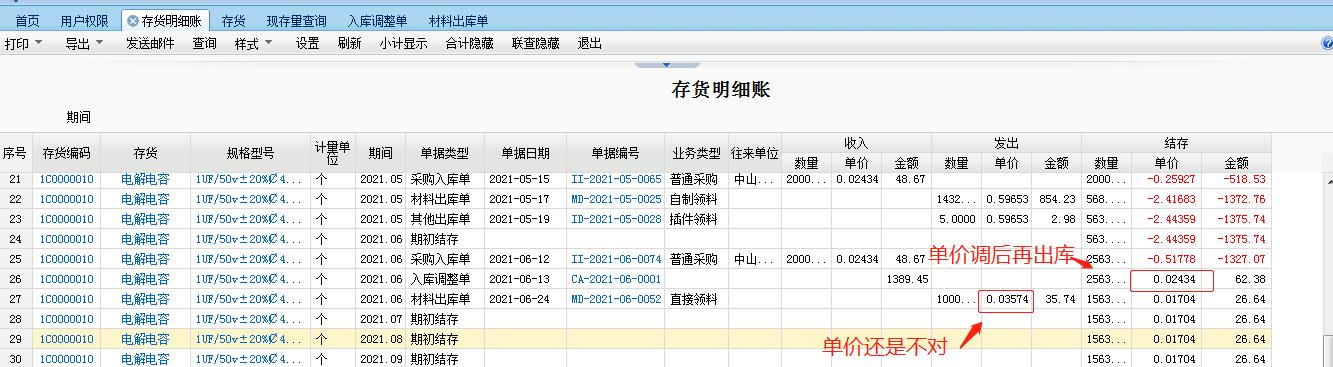The height and width of the screenshot is (367, 1333).
Task: Click the 发送邮件 toolbar button
Action: click(150, 43)
